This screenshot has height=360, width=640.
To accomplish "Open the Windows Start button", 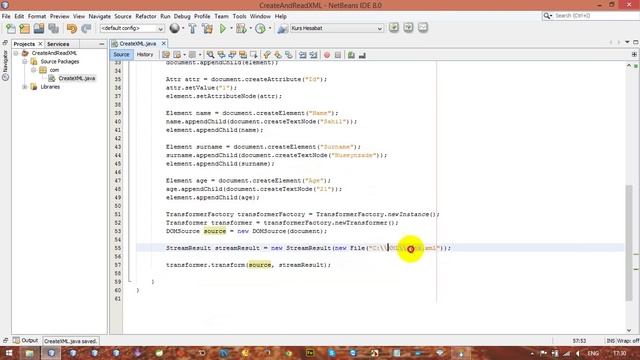I will pos(9,353).
